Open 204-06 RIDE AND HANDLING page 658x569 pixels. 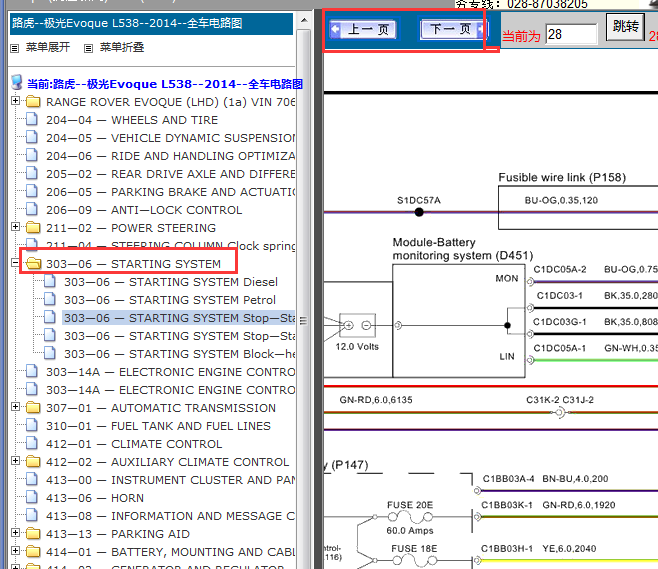coord(171,156)
